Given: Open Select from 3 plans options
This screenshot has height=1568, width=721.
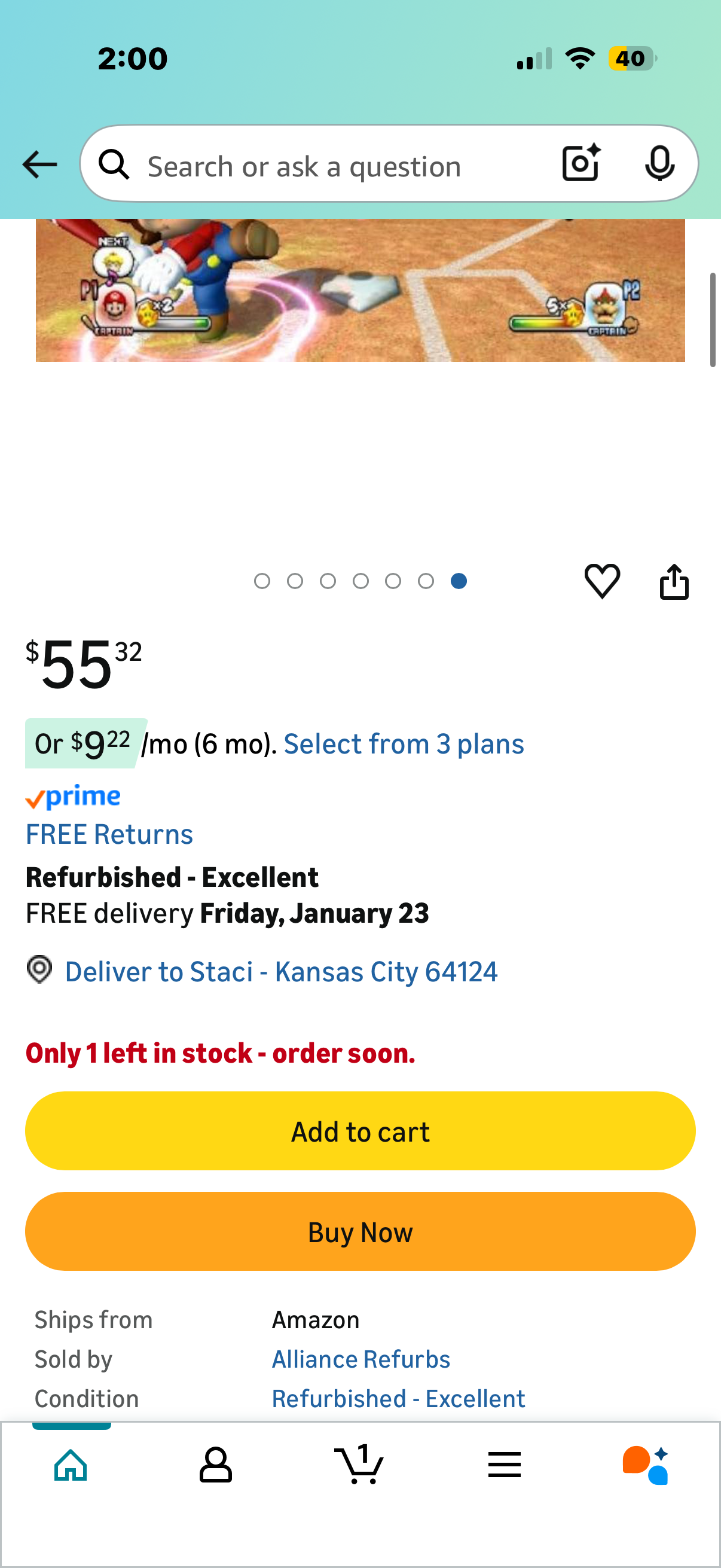Looking at the screenshot, I should click(x=404, y=744).
